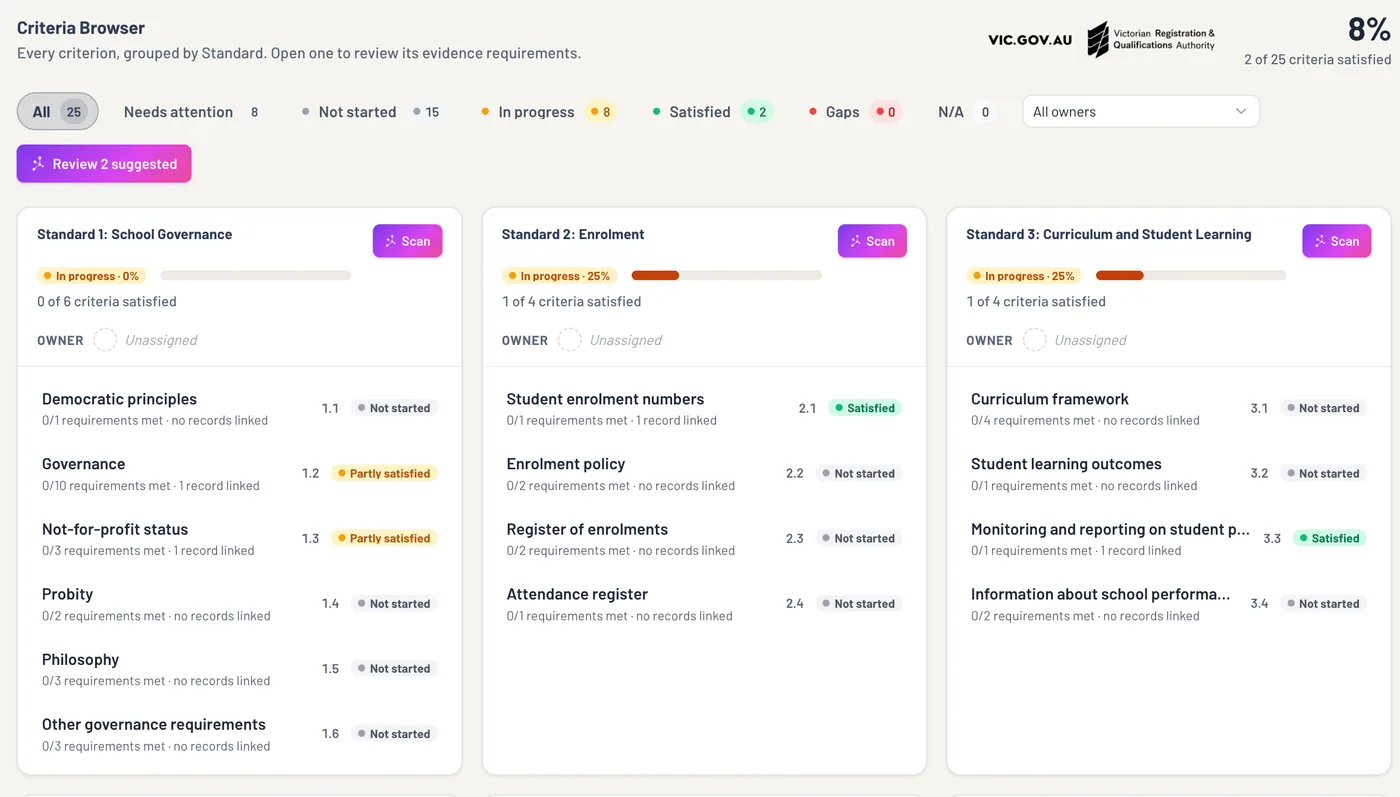1400x797 pixels.
Task: Click the Standard 2: Enrolment heading
Action: tap(573, 234)
